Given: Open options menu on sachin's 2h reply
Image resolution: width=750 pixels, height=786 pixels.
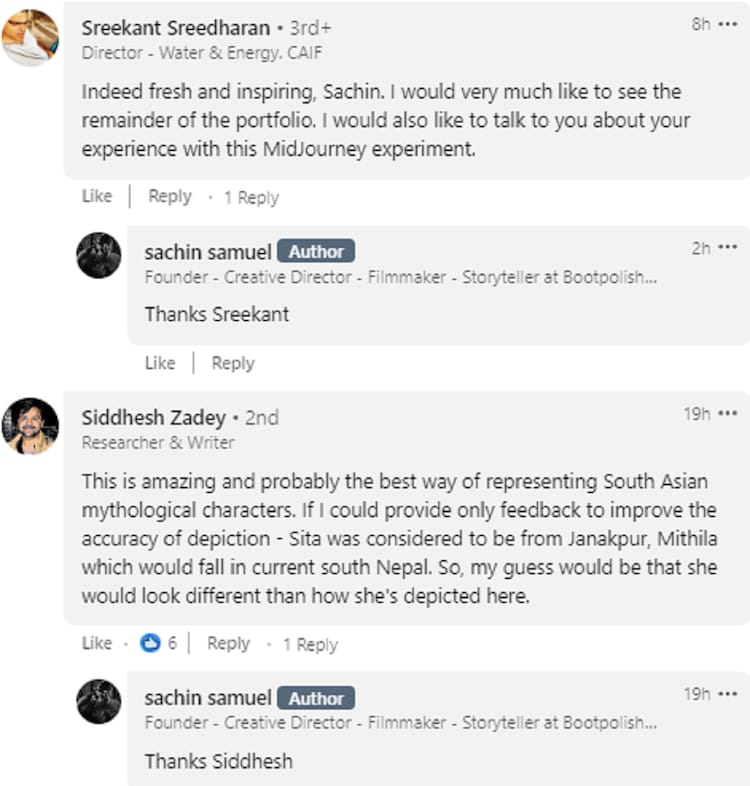Looking at the screenshot, I should tap(727, 248).
